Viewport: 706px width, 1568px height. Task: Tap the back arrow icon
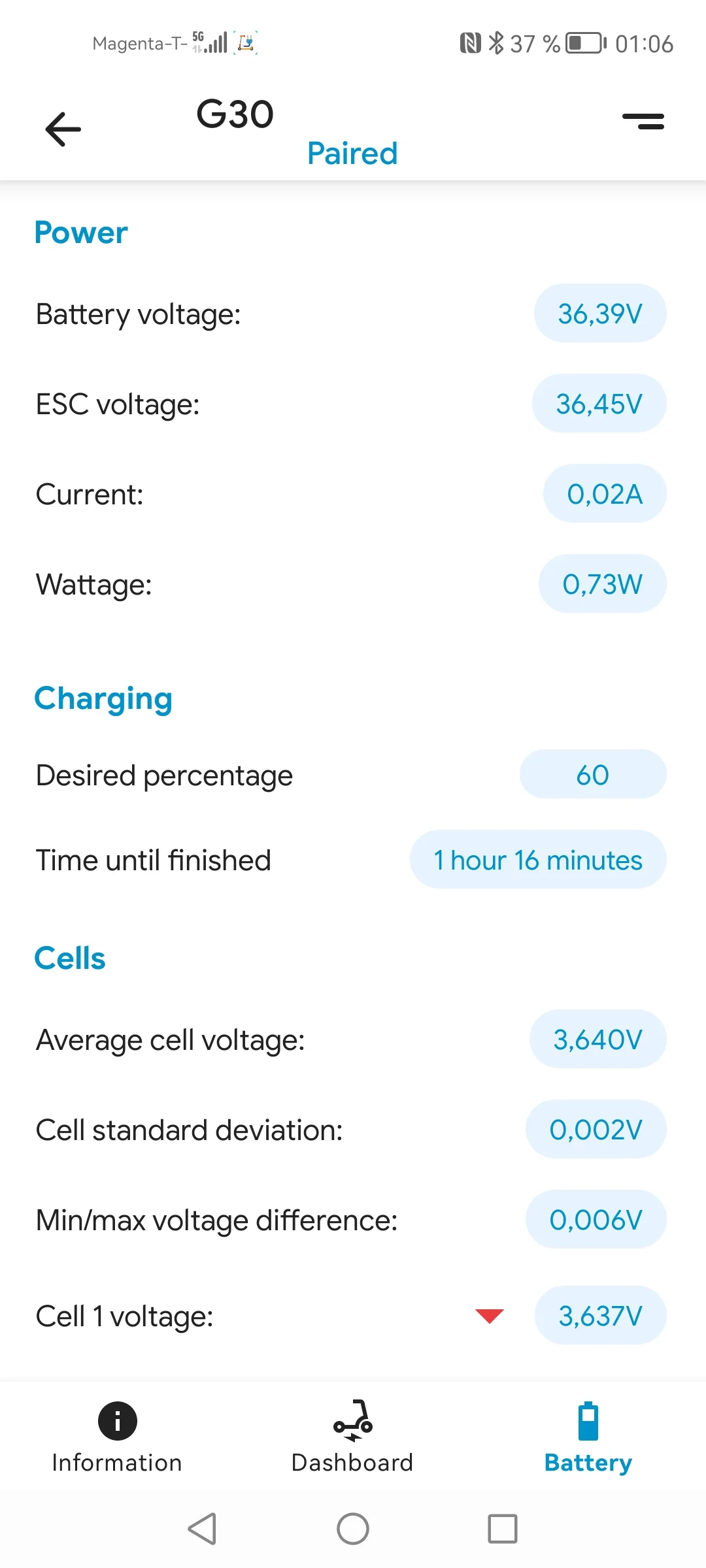[x=63, y=129]
